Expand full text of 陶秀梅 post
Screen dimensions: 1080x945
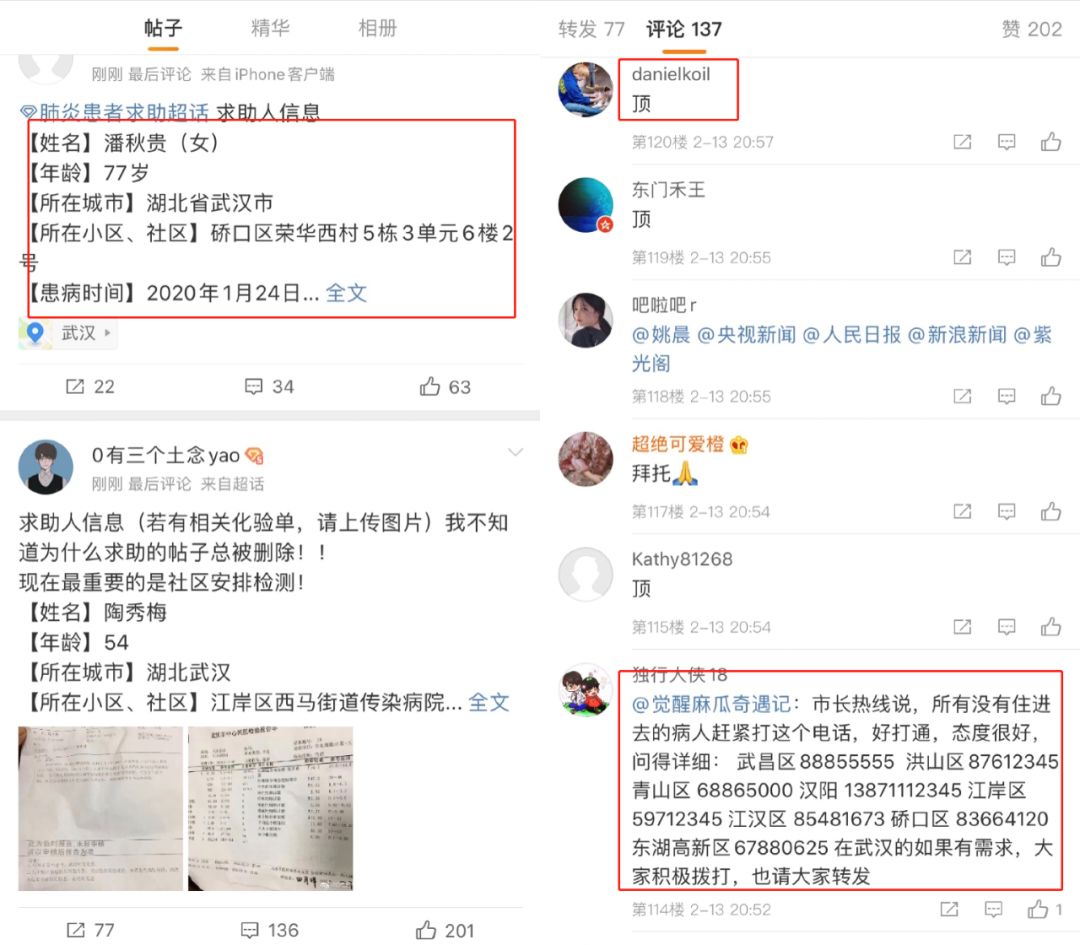click(488, 703)
